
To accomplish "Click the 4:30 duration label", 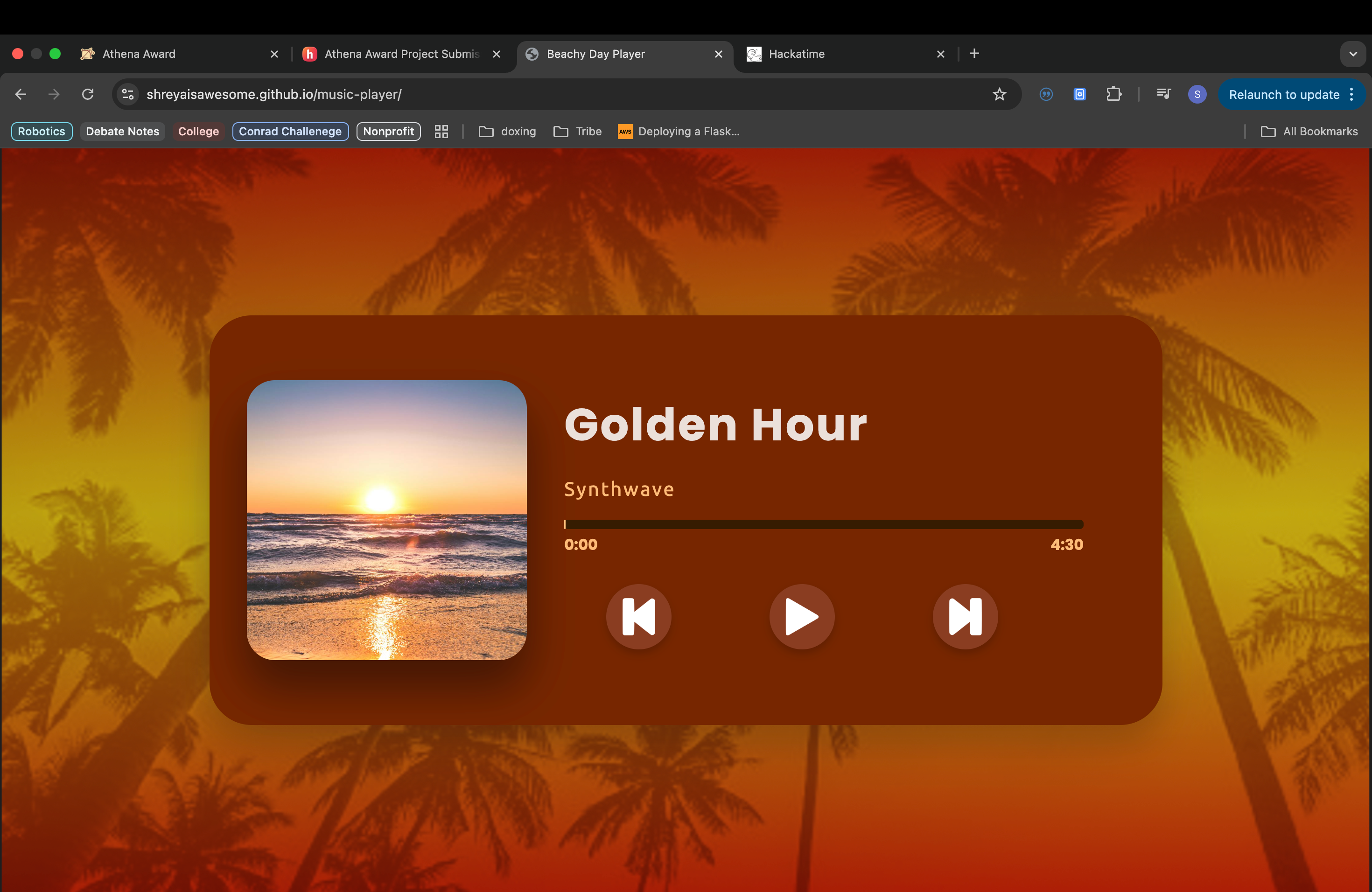I will (x=1066, y=544).
